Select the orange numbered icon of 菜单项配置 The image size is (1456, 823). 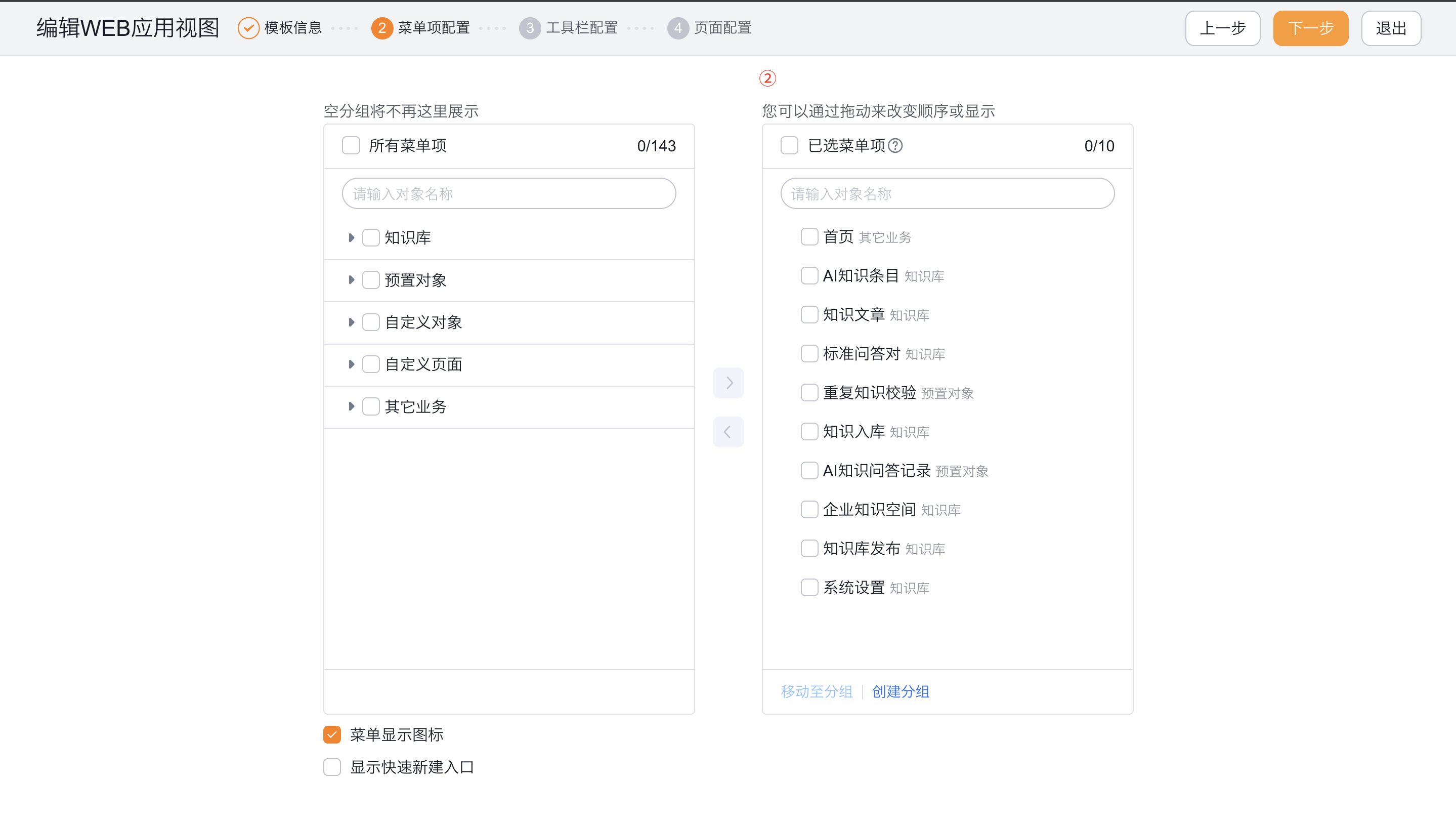pos(381,28)
